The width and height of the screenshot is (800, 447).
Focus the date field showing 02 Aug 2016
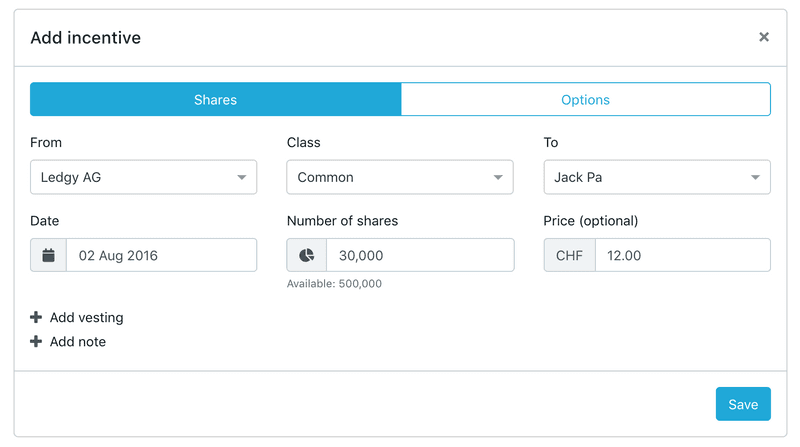tap(162, 255)
